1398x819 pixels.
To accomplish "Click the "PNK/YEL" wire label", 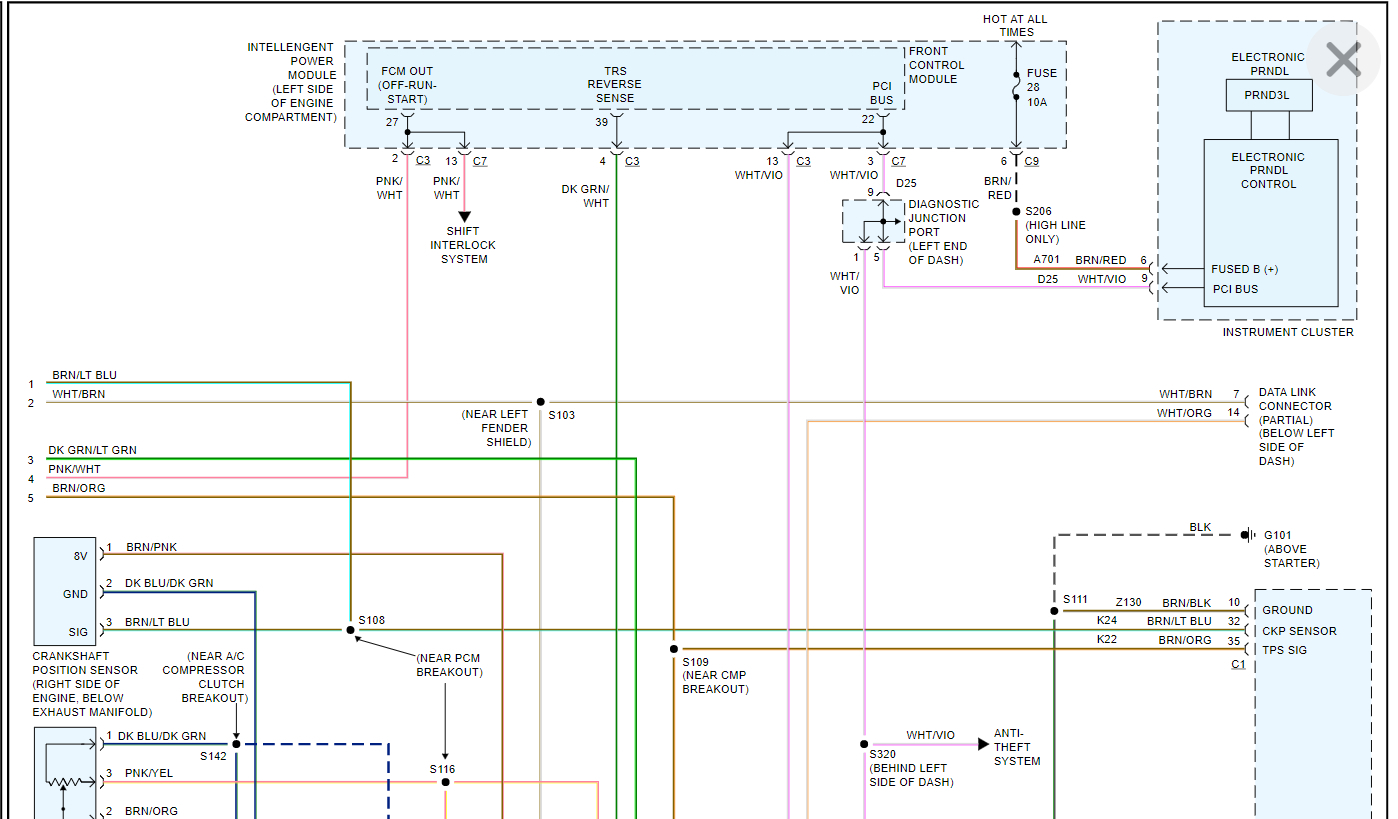I will (151, 773).
